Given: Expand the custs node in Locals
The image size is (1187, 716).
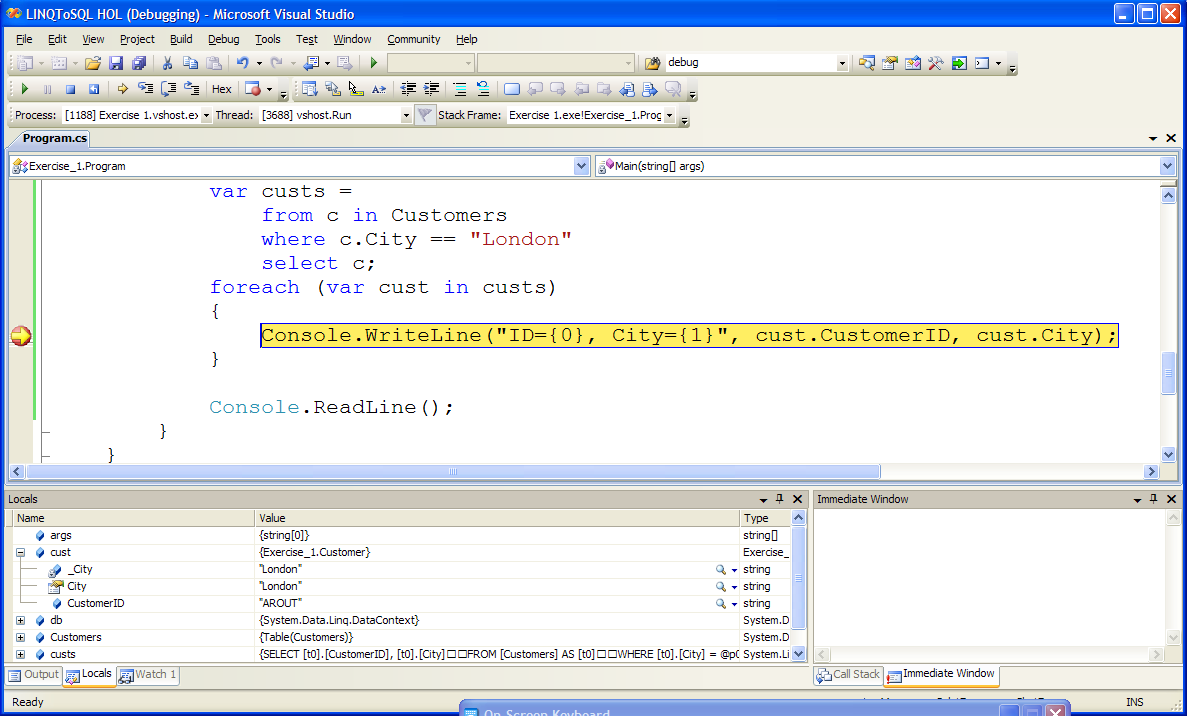Looking at the screenshot, I should tap(20, 655).
